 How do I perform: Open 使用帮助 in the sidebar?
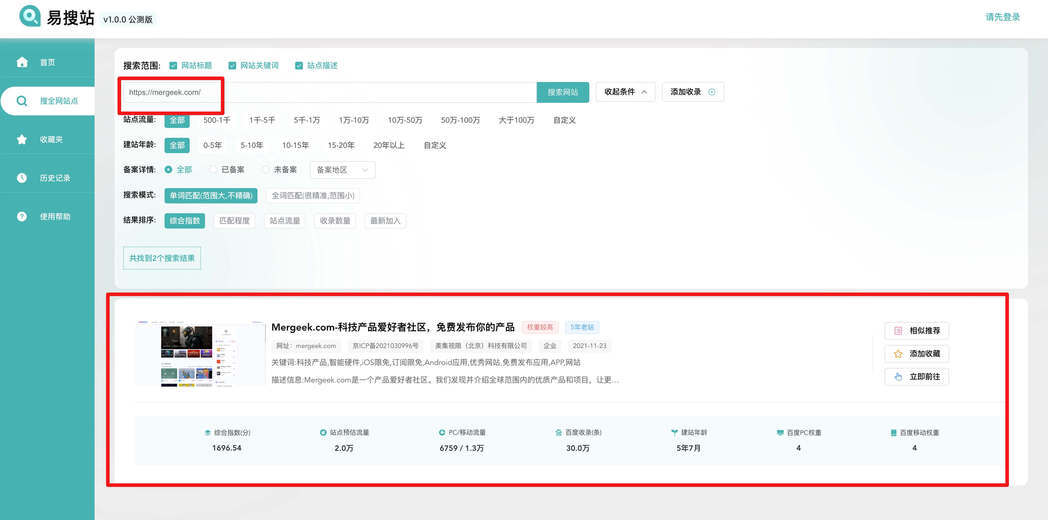point(47,217)
